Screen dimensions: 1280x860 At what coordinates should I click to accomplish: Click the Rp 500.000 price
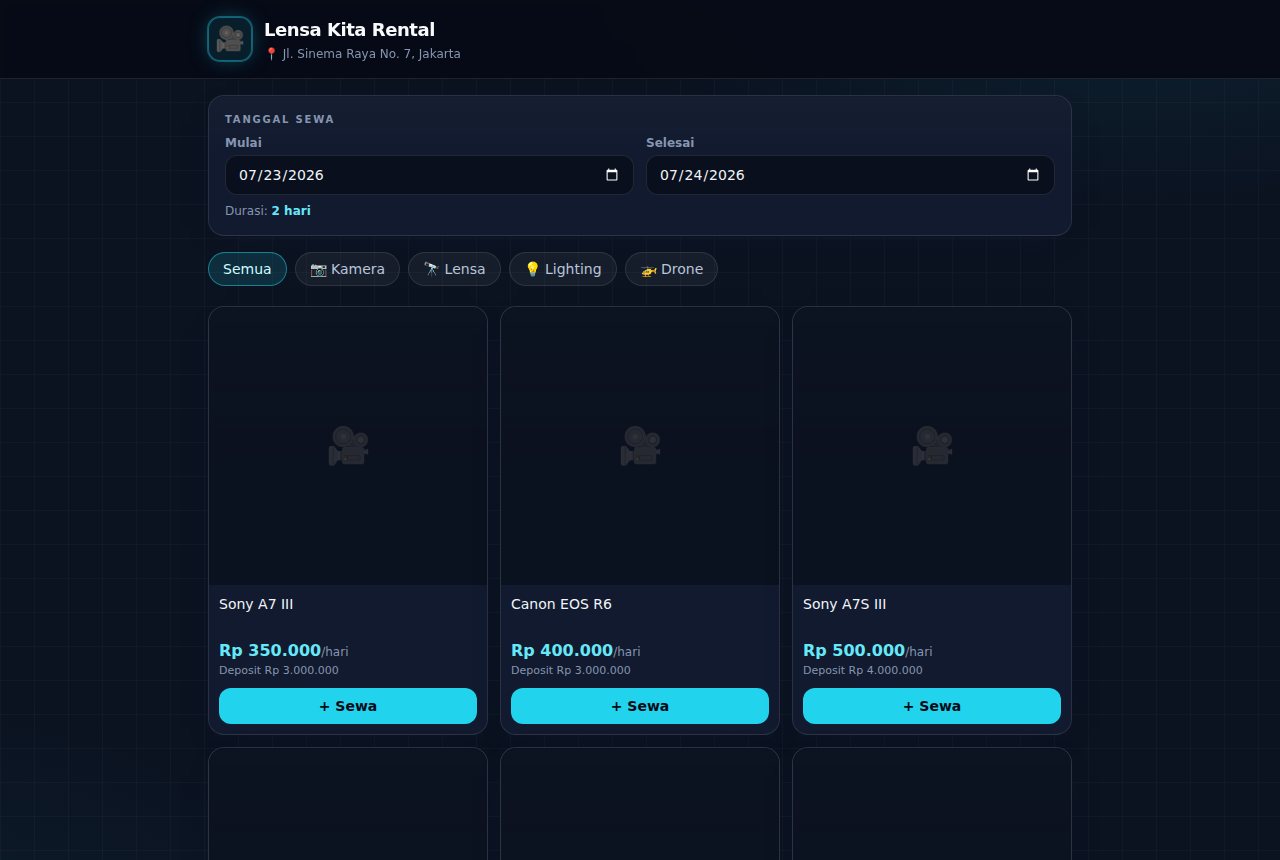(x=854, y=650)
